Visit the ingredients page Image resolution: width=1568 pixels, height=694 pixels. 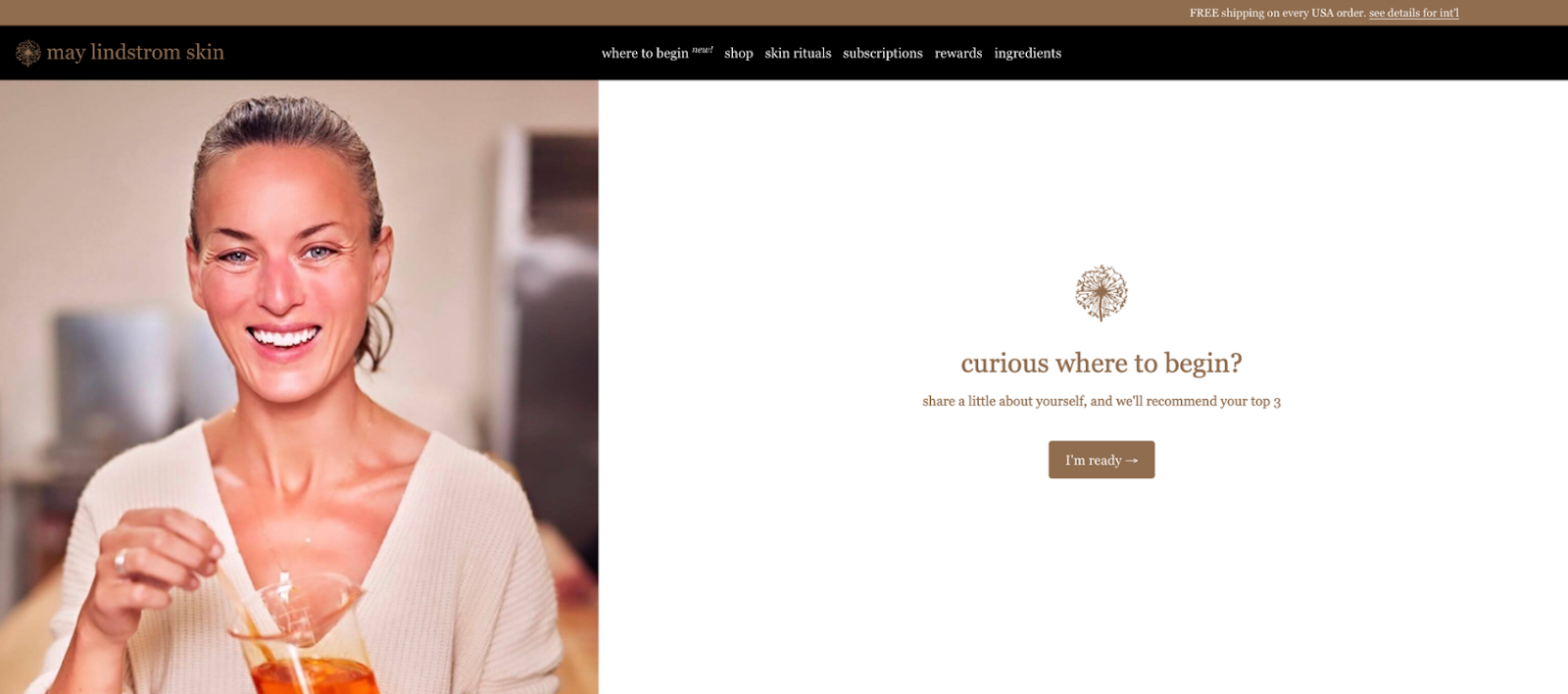(x=1028, y=53)
